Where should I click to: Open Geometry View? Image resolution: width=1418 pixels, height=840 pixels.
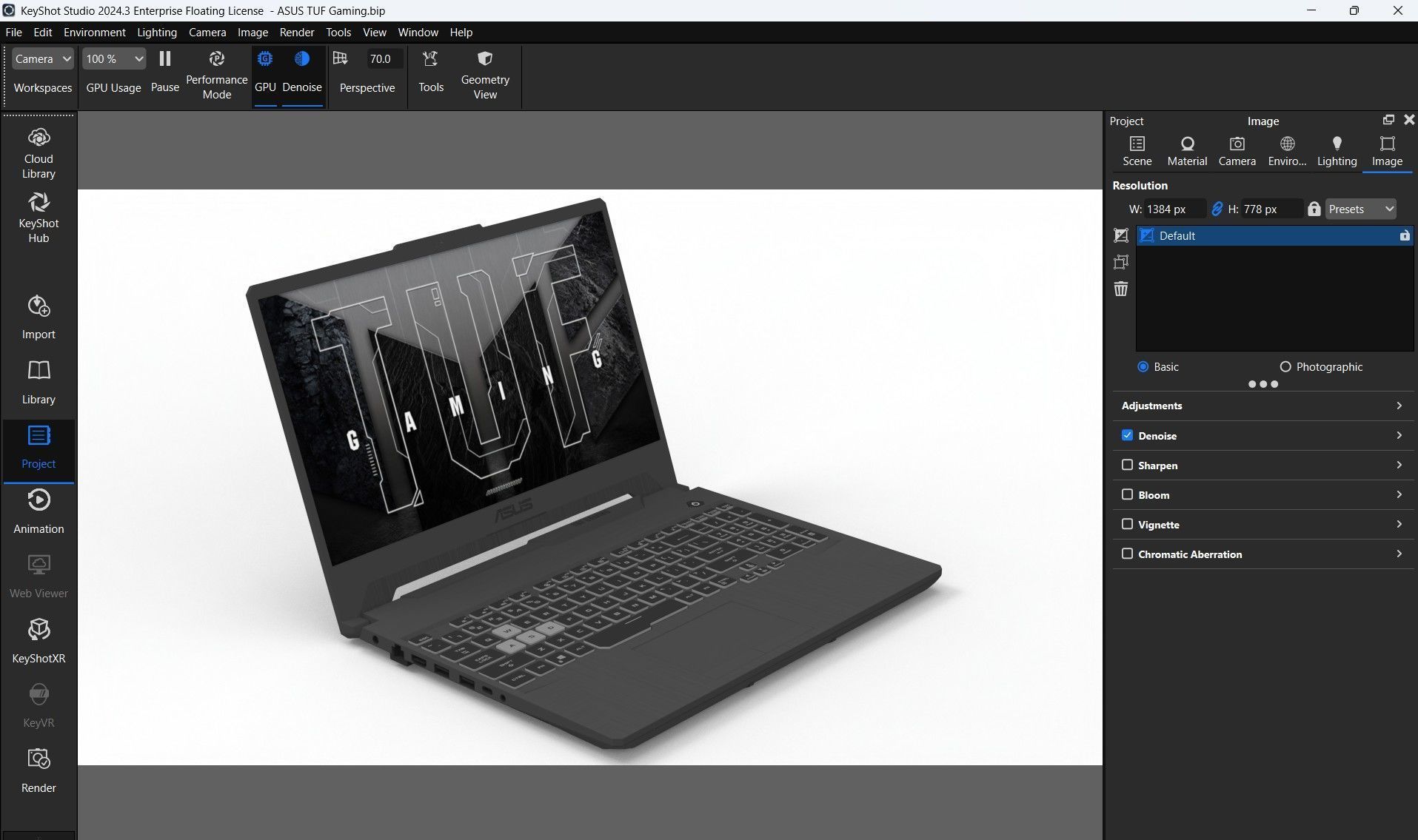pyautogui.click(x=485, y=75)
